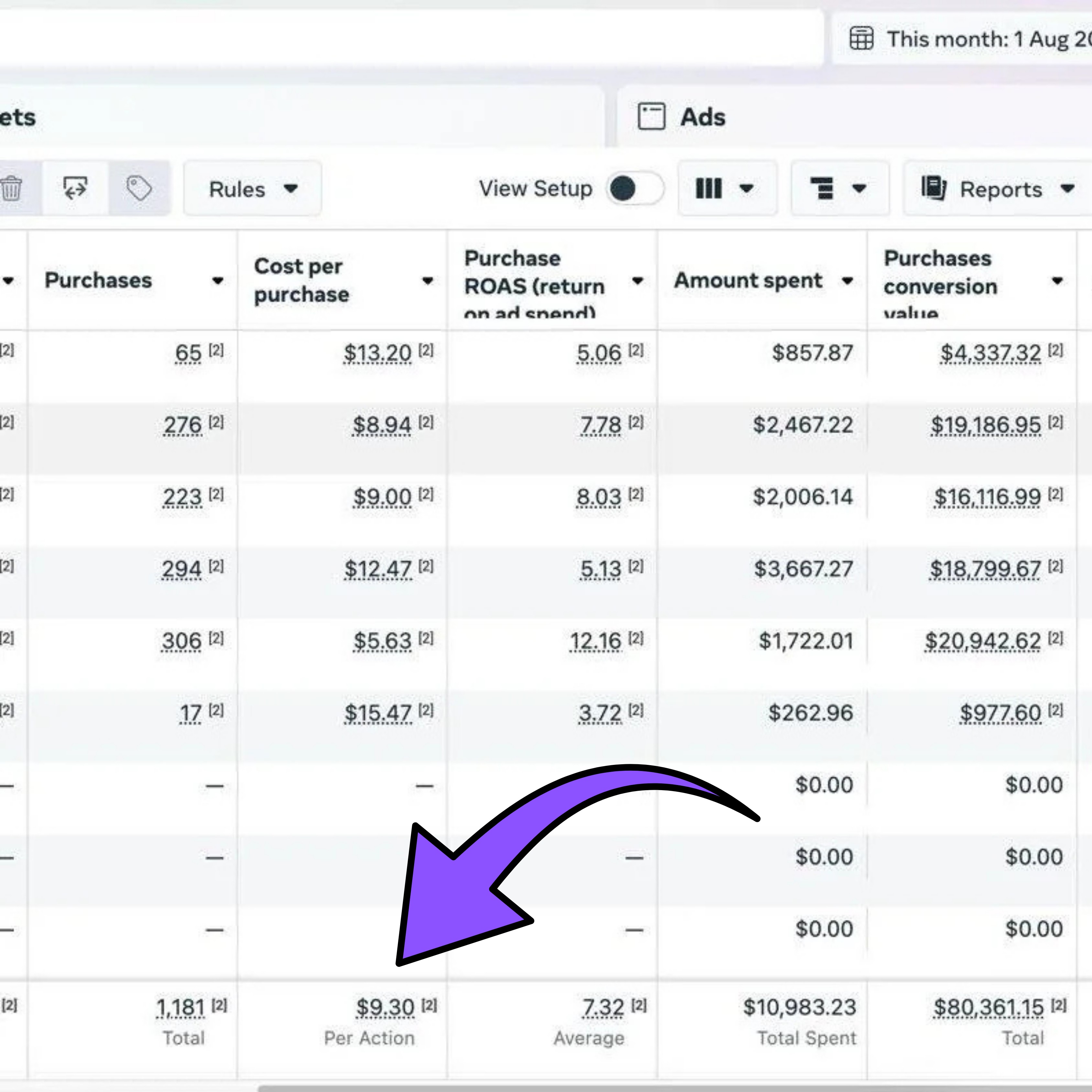Image resolution: width=1092 pixels, height=1092 pixels.
Task: Click purchases value 17
Action: tap(191, 713)
